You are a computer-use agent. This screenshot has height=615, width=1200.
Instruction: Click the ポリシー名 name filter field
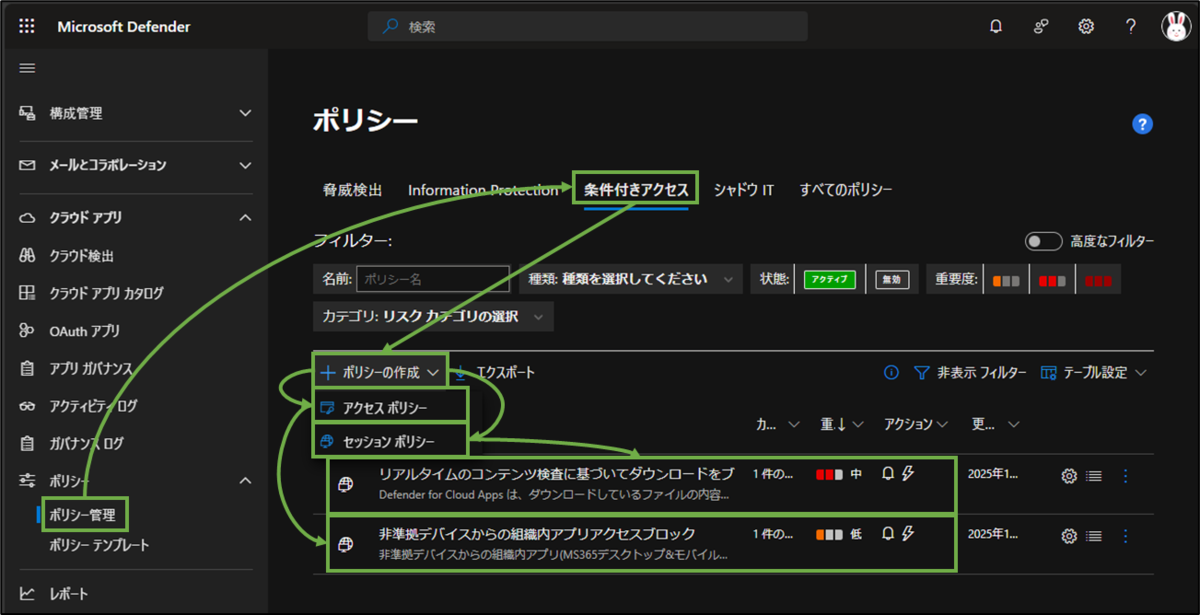coord(433,279)
